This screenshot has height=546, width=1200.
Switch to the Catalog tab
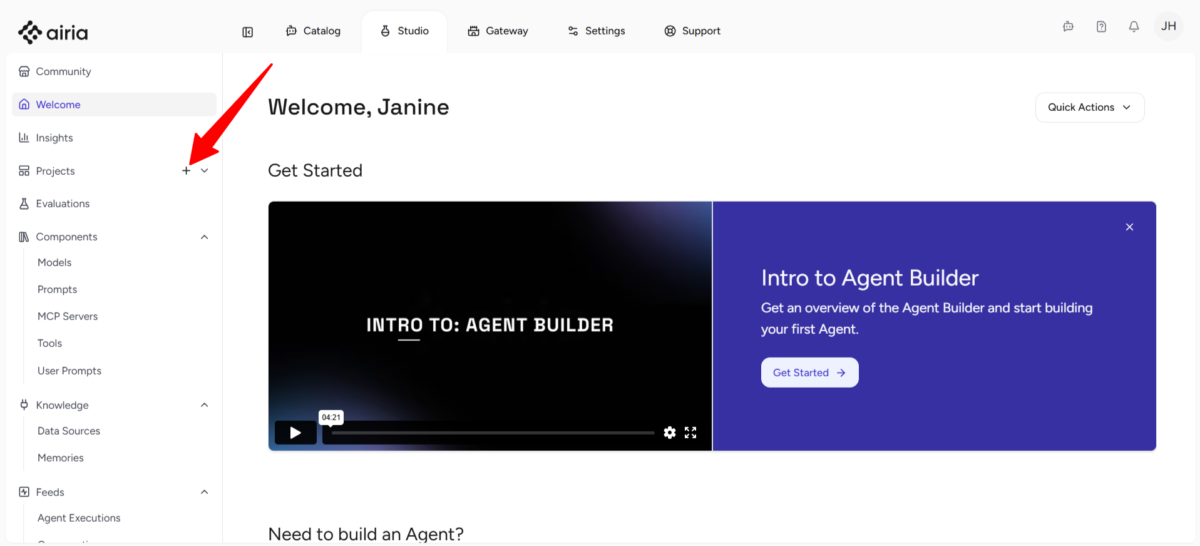pos(313,31)
